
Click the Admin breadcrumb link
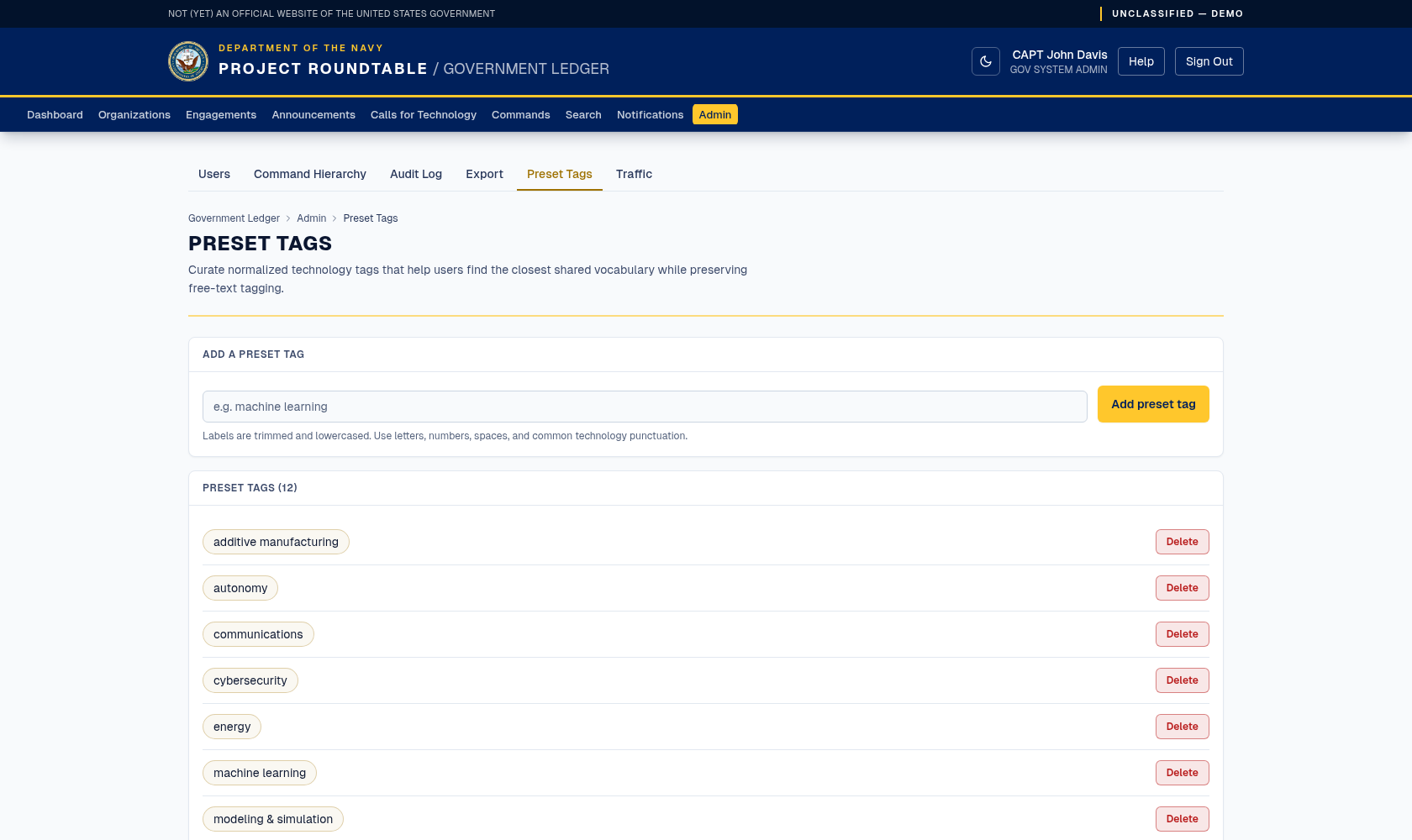coord(312,218)
